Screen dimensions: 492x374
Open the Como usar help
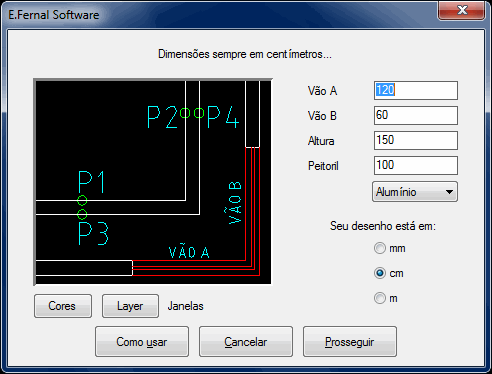coord(142,342)
